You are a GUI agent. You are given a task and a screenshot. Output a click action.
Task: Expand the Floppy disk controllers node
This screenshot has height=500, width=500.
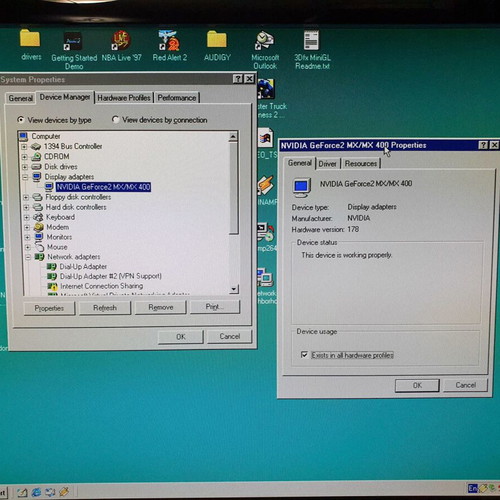tap(26, 197)
